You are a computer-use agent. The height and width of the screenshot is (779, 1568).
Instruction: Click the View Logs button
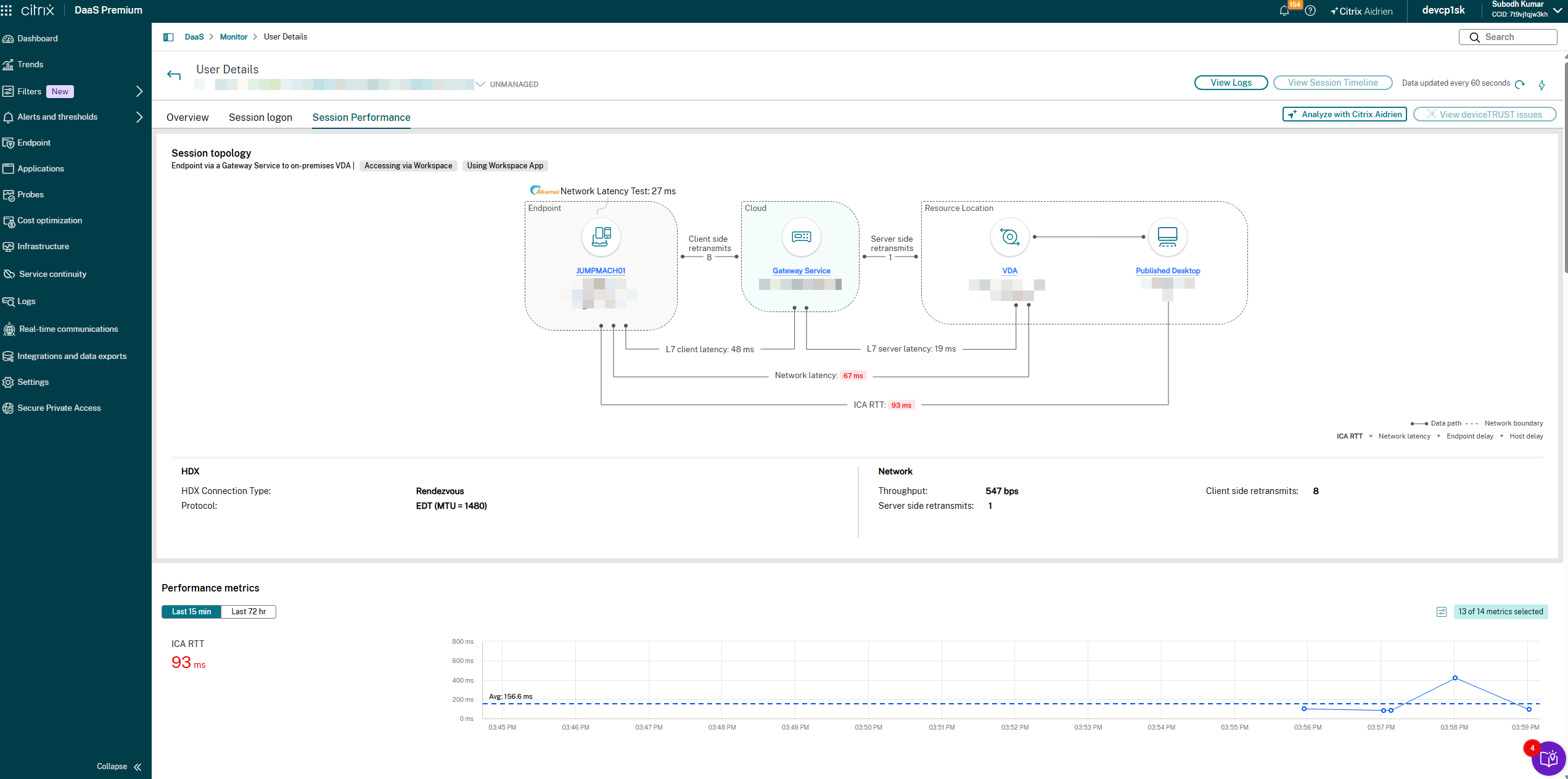point(1231,83)
